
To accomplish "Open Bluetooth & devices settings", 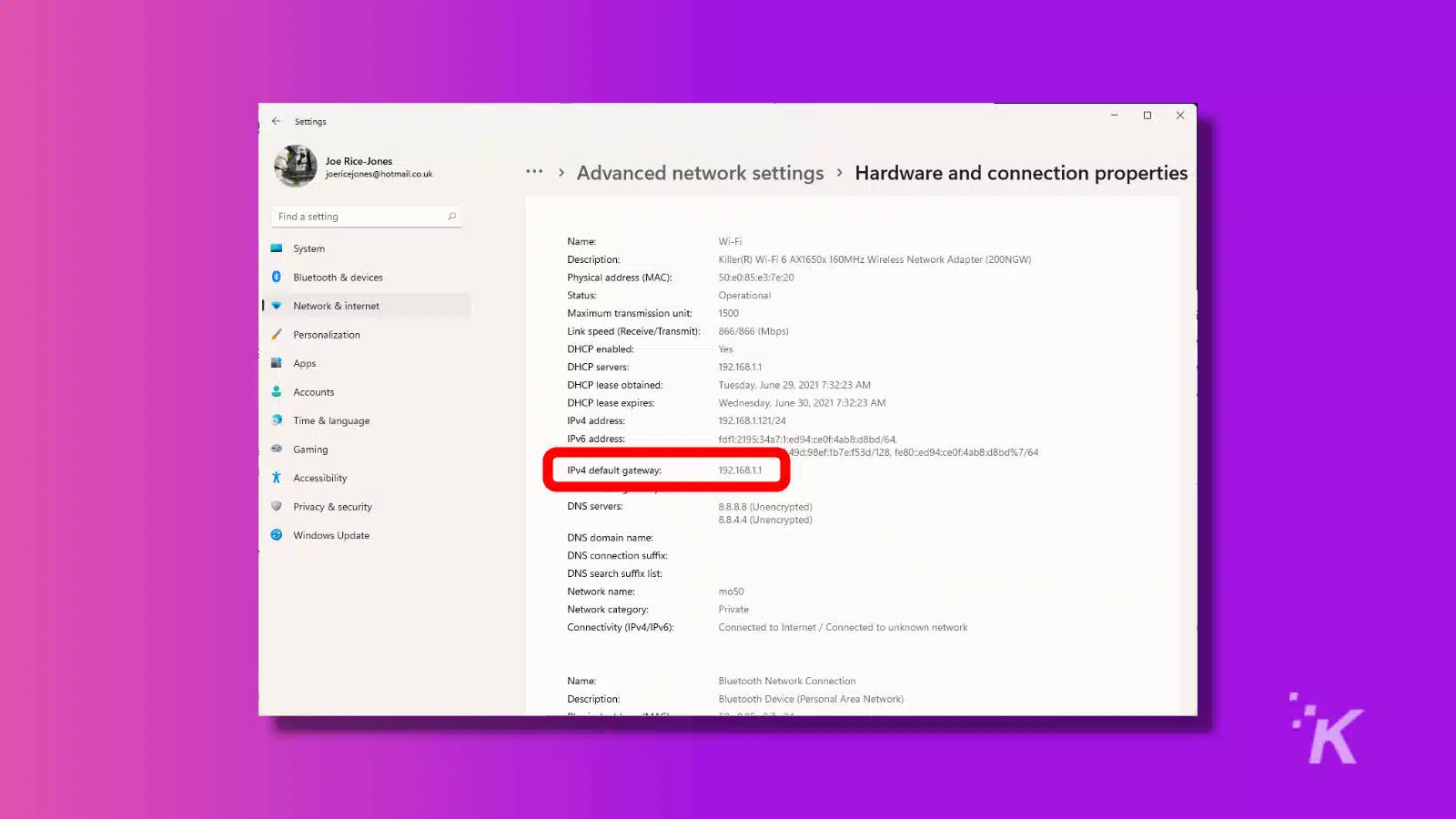I will [338, 277].
